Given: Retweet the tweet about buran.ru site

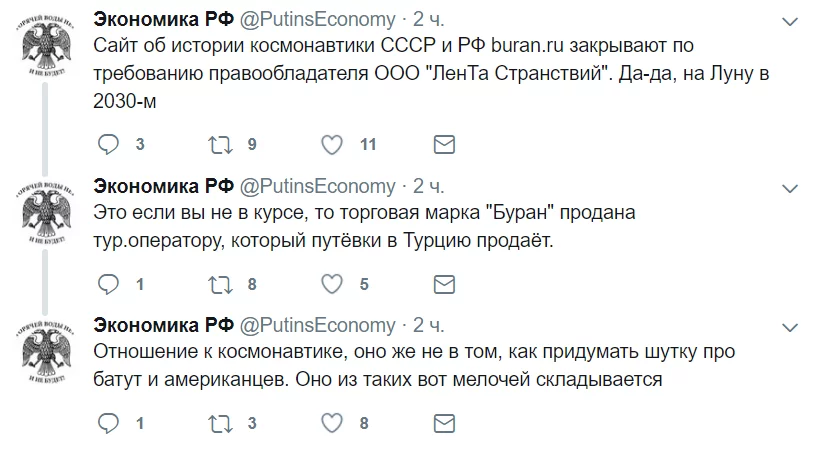Looking at the screenshot, I should pyautogui.click(x=221, y=145).
